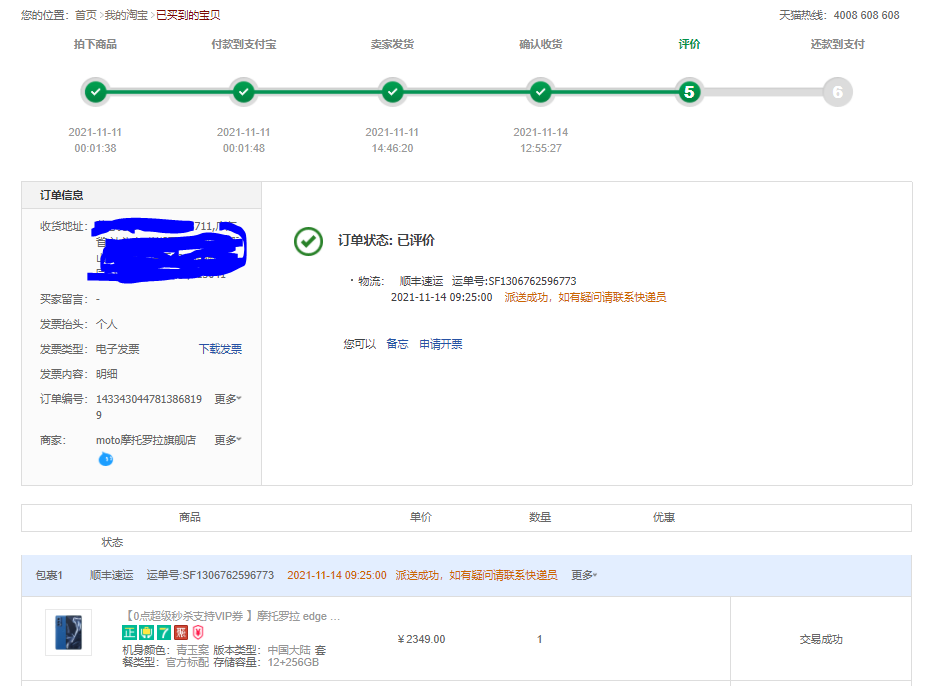
Task: Click the pink shield guarantee icon
Action: coord(198,632)
